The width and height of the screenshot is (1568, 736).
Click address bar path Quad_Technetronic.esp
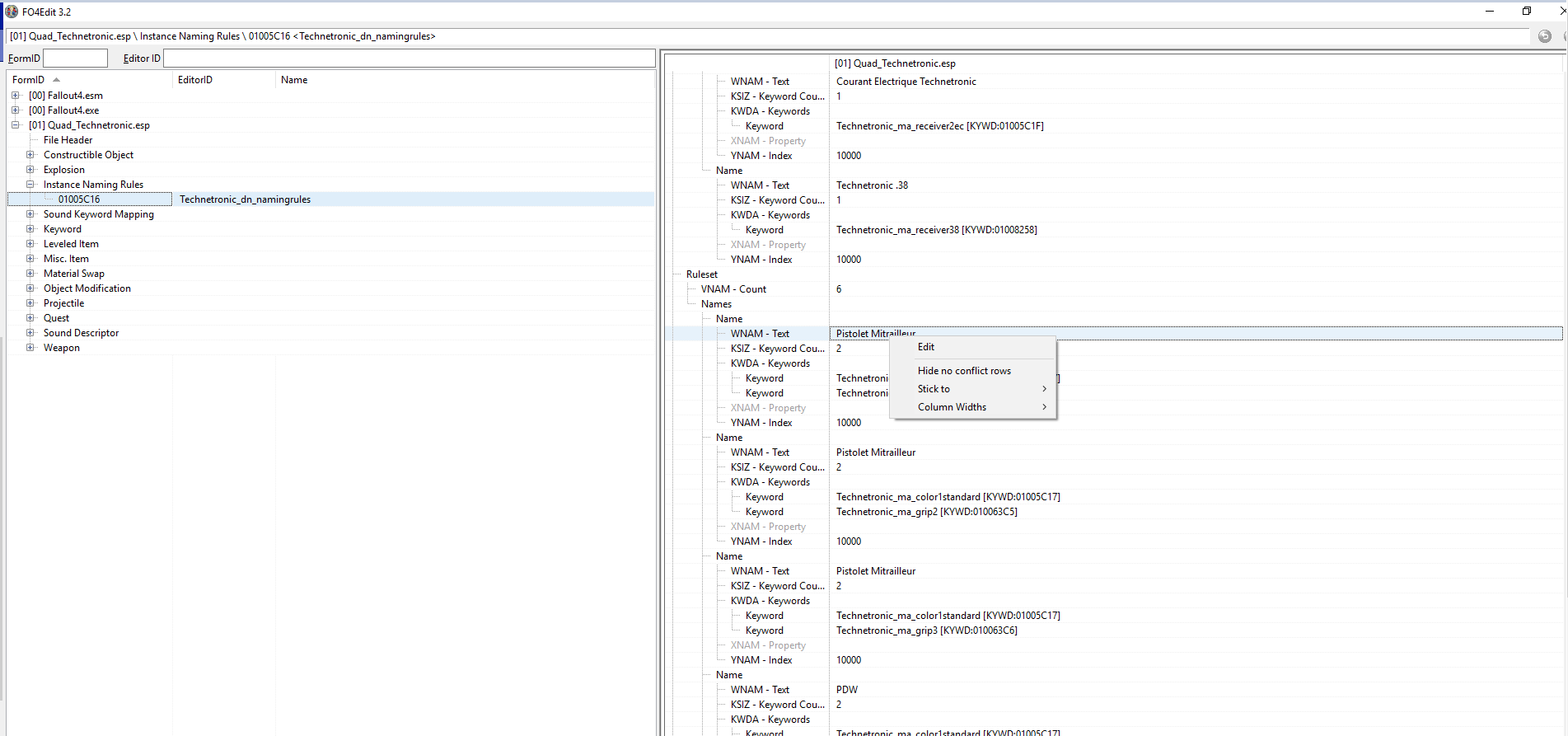tap(80, 36)
